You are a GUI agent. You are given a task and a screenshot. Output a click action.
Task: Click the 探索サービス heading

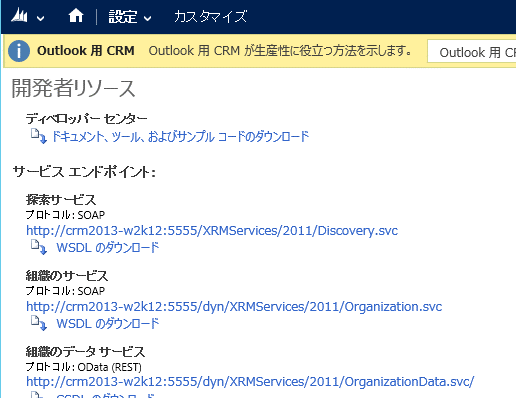61,200
